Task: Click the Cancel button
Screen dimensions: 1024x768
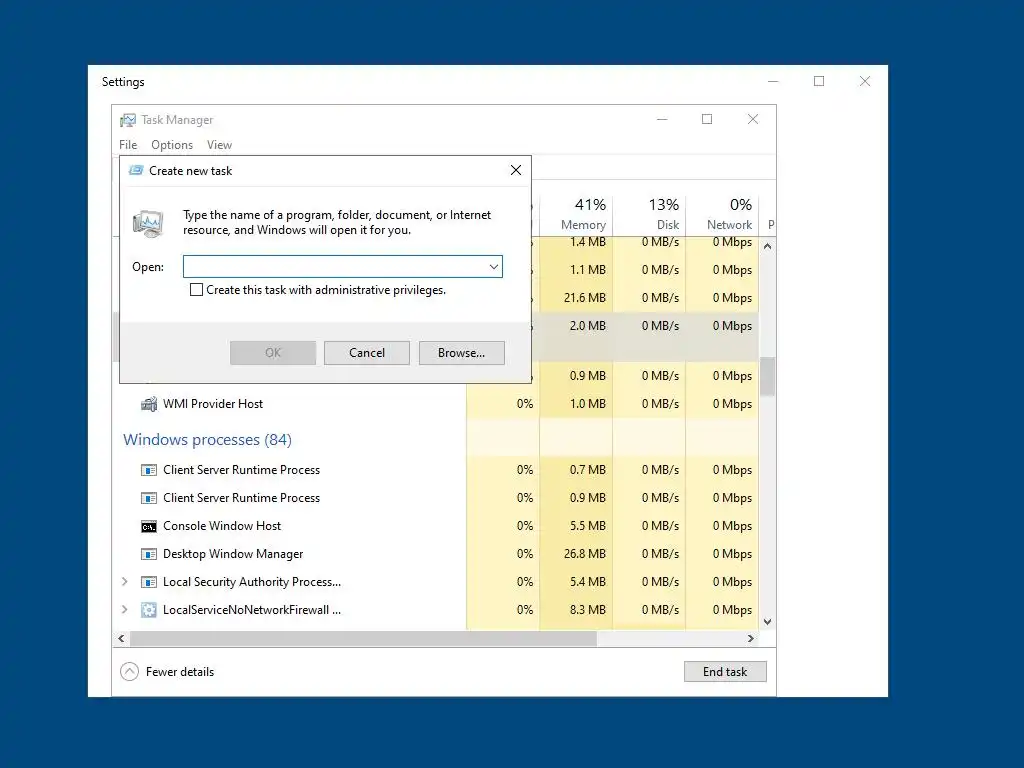Action: pyautogui.click(x=367, y=353)
